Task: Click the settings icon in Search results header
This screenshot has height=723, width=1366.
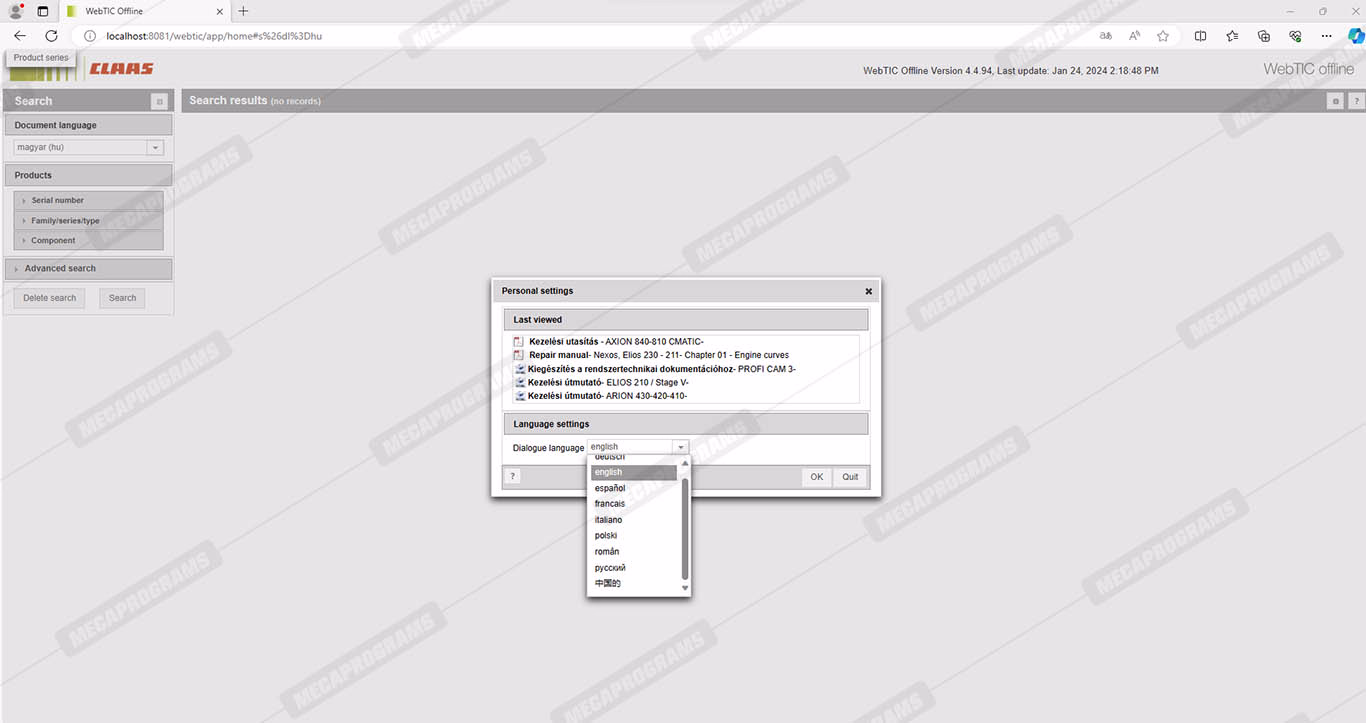Action: (x=1335, y=101)
